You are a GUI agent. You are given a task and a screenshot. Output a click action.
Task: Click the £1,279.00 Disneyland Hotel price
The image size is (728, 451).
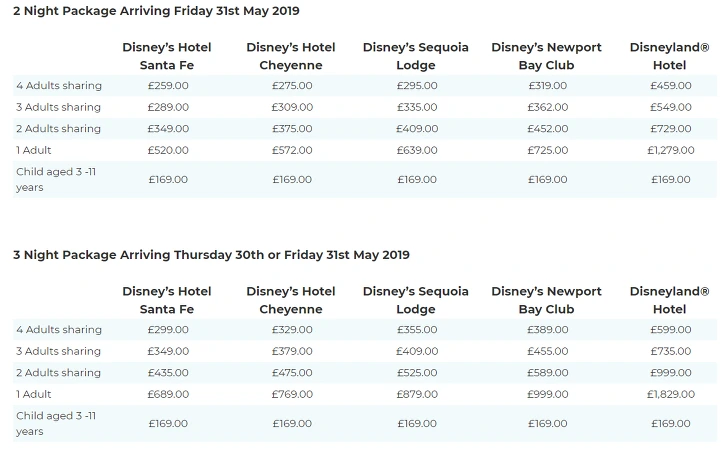point(670,150)
